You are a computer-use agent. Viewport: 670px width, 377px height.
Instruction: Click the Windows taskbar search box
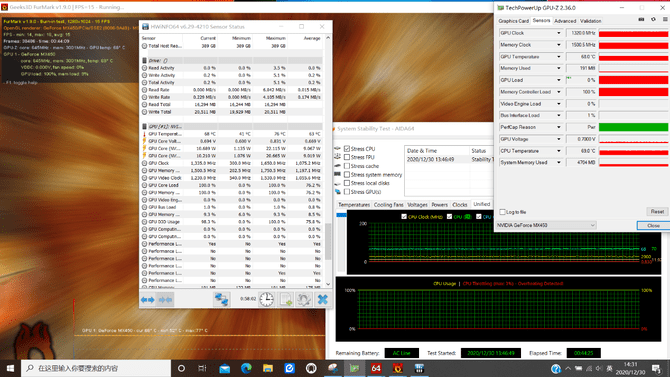click(x=96, y=368)
